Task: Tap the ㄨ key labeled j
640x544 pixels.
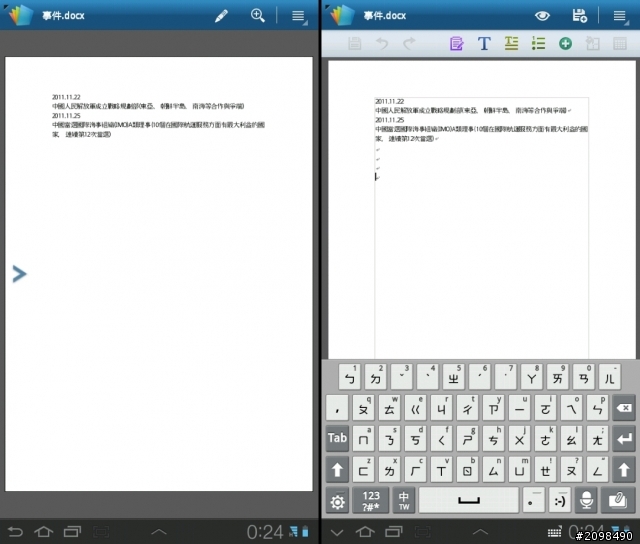Action: pos(519,439)
